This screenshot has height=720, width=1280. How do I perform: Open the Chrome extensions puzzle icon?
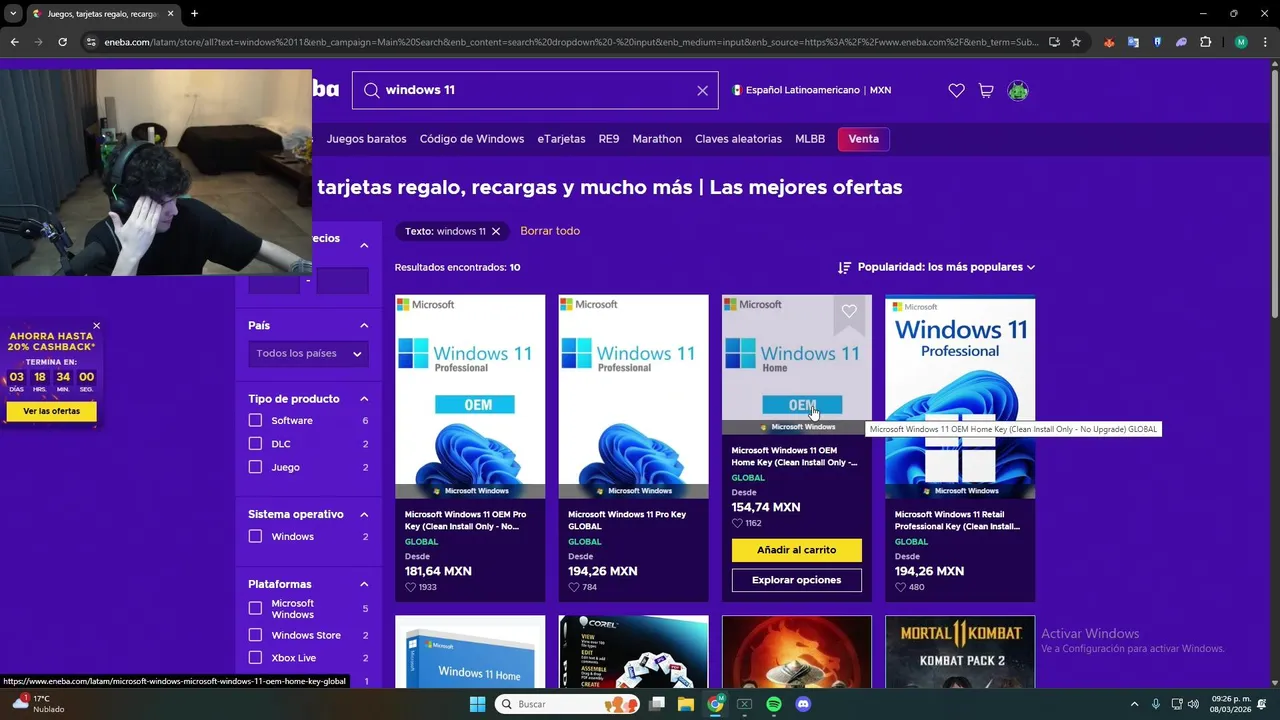pyautogui.click(x=1205, y=42)
